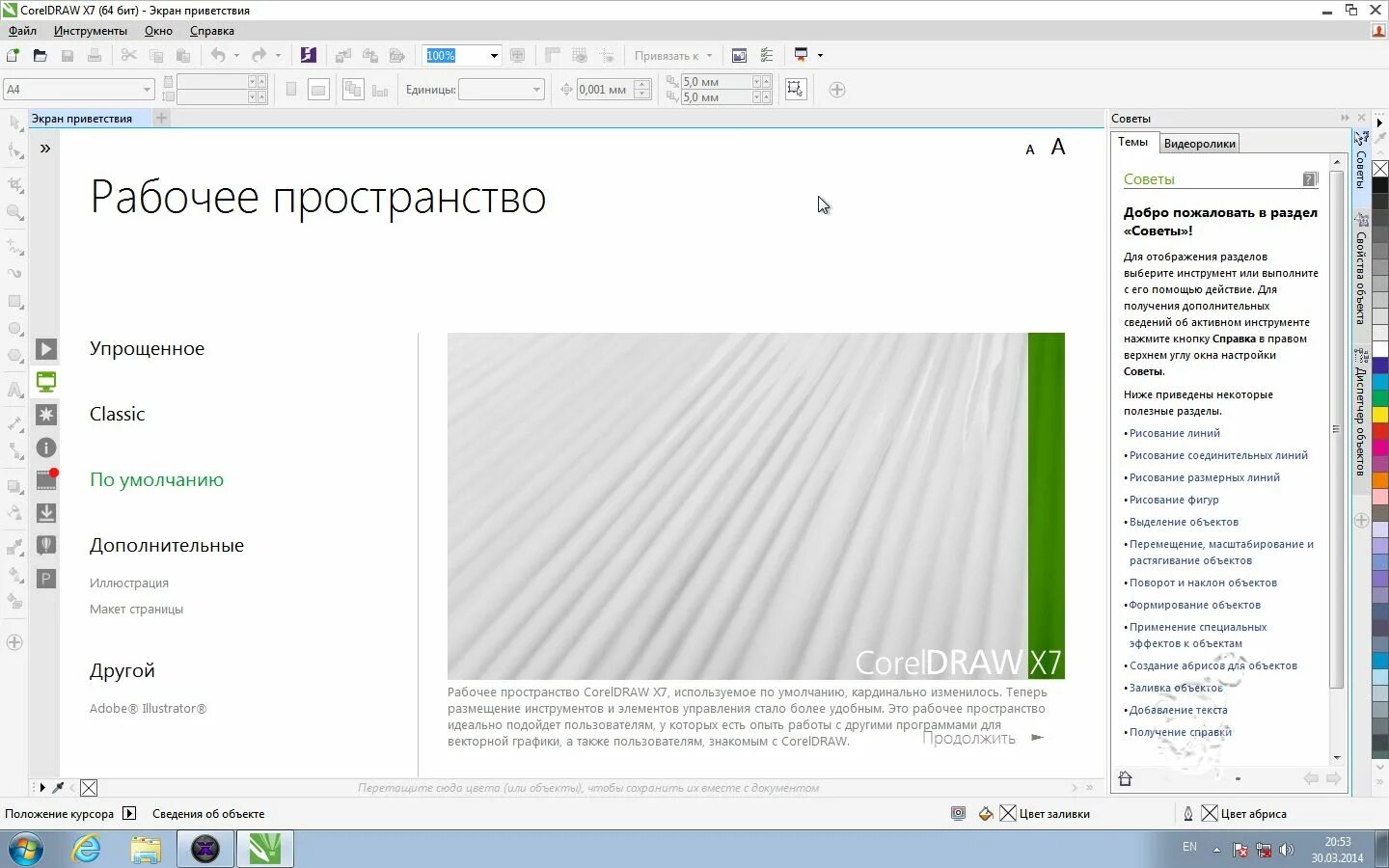
Task: Open the Окно menu
Action: pos(158,31)
